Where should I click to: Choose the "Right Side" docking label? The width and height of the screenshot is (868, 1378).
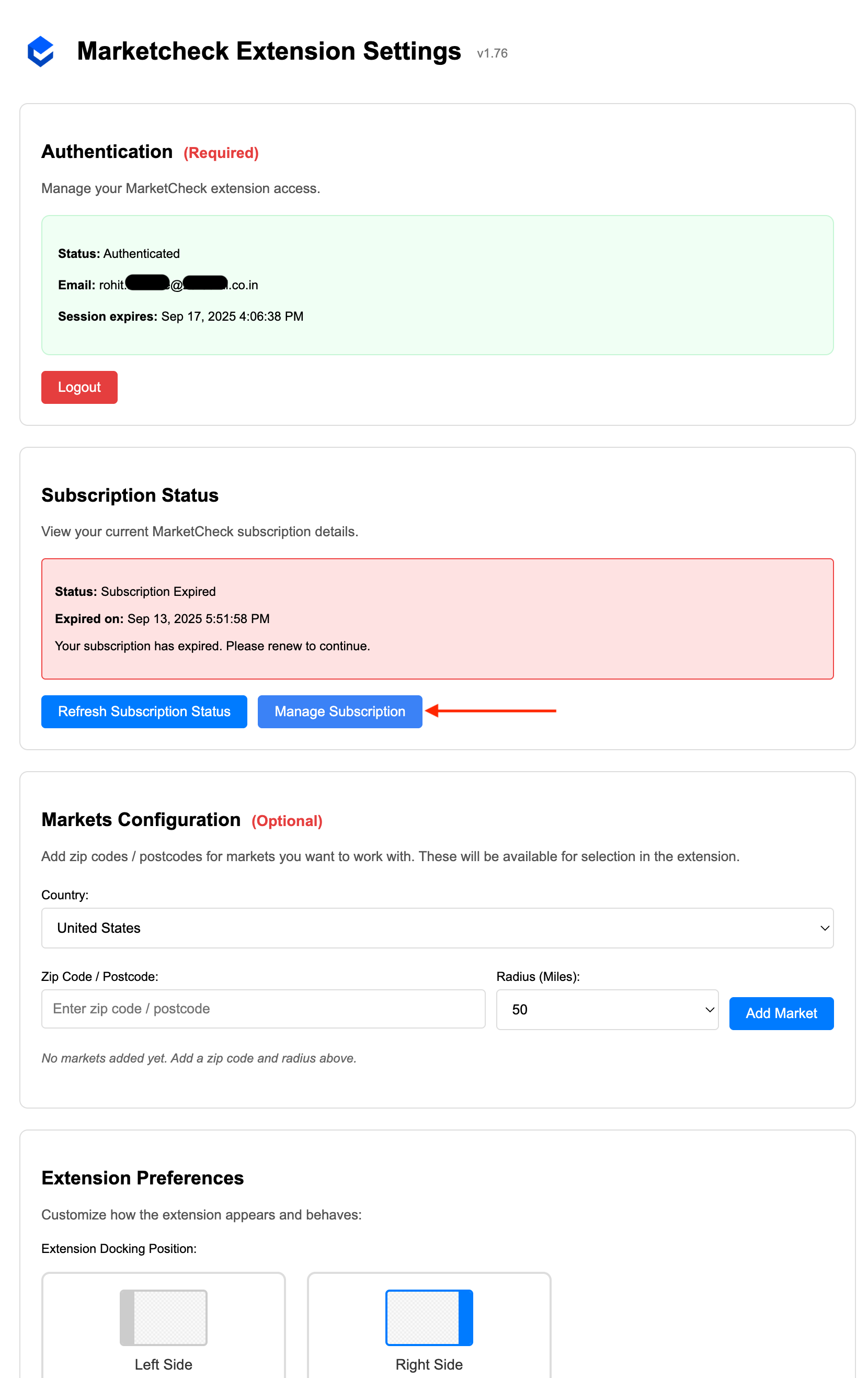click(x=429, y=1364)
